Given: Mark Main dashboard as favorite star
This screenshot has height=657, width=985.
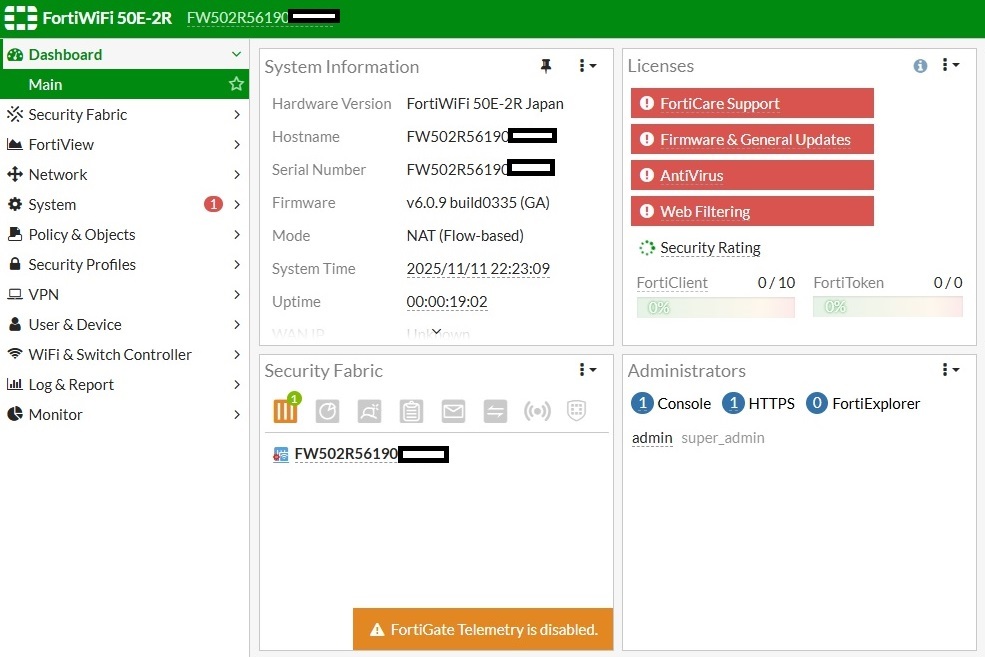Looking at the screenshot, I should click(x=236, y=84).
